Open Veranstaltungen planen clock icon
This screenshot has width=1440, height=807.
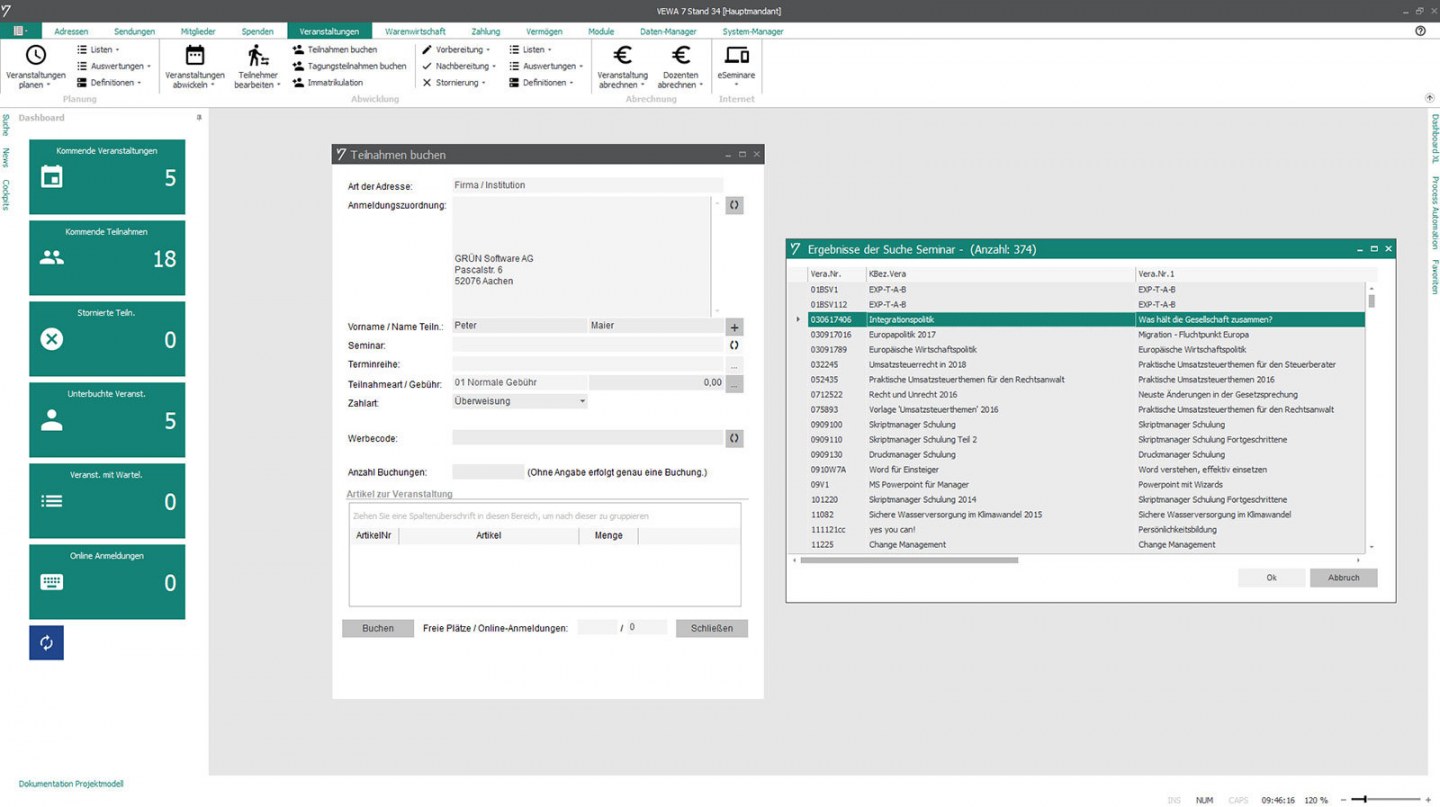coord(35,55)
